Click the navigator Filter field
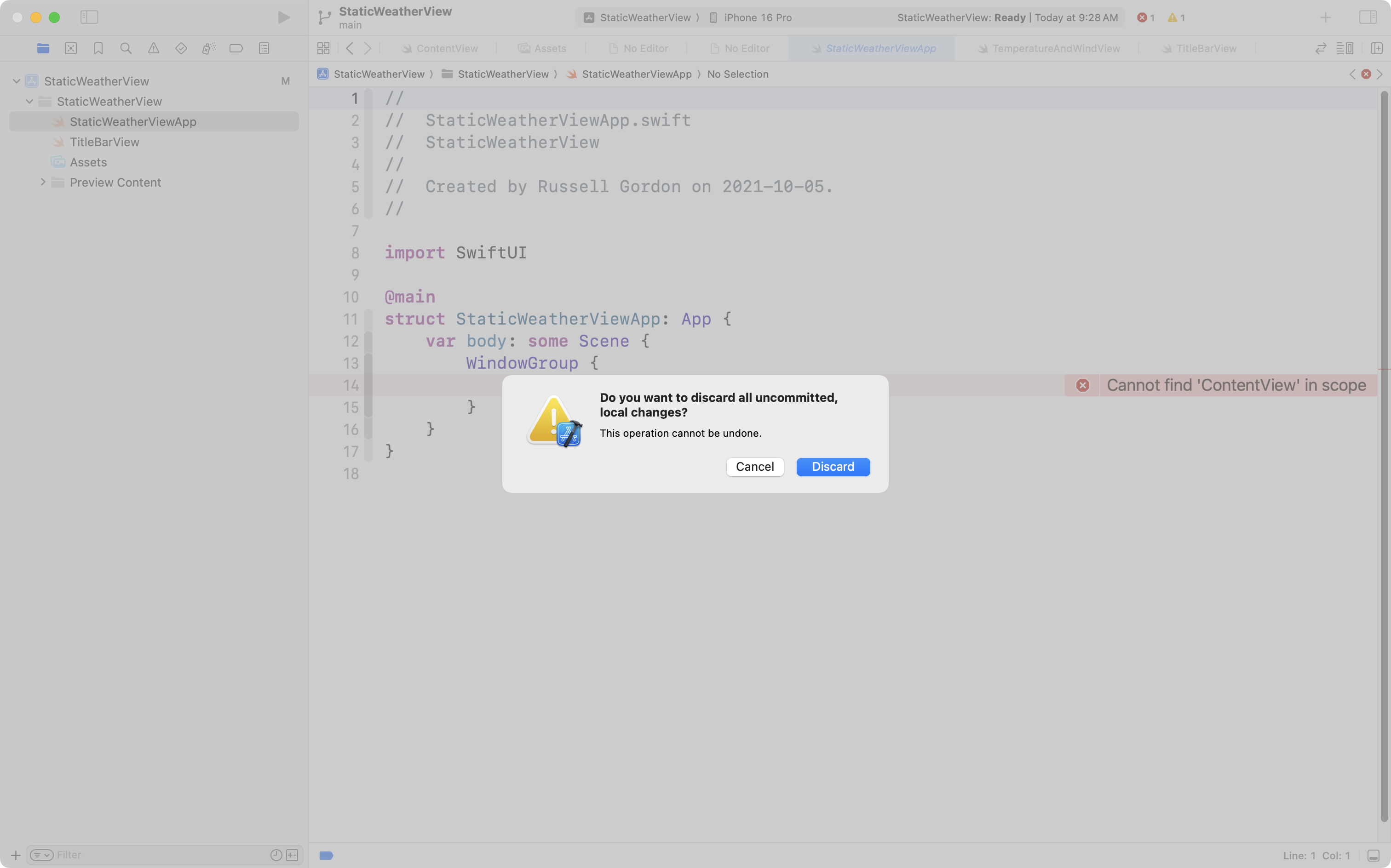1391x868 pixels. [x=155, y=855]
